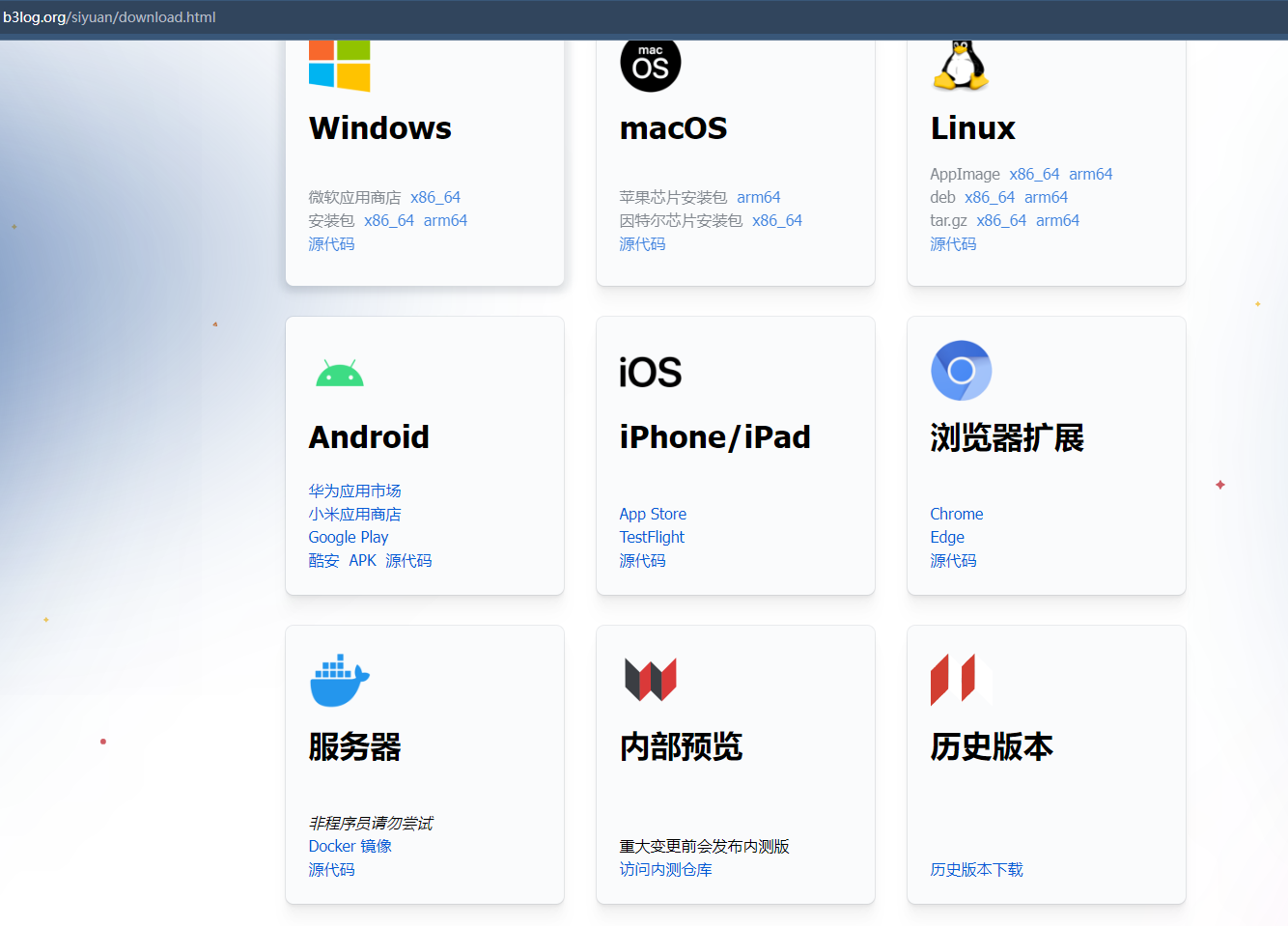The height and width of the screenshot is (926, 1288).
Task: Open 源代码 link in macOS card
Action: [x=642, y=244]
